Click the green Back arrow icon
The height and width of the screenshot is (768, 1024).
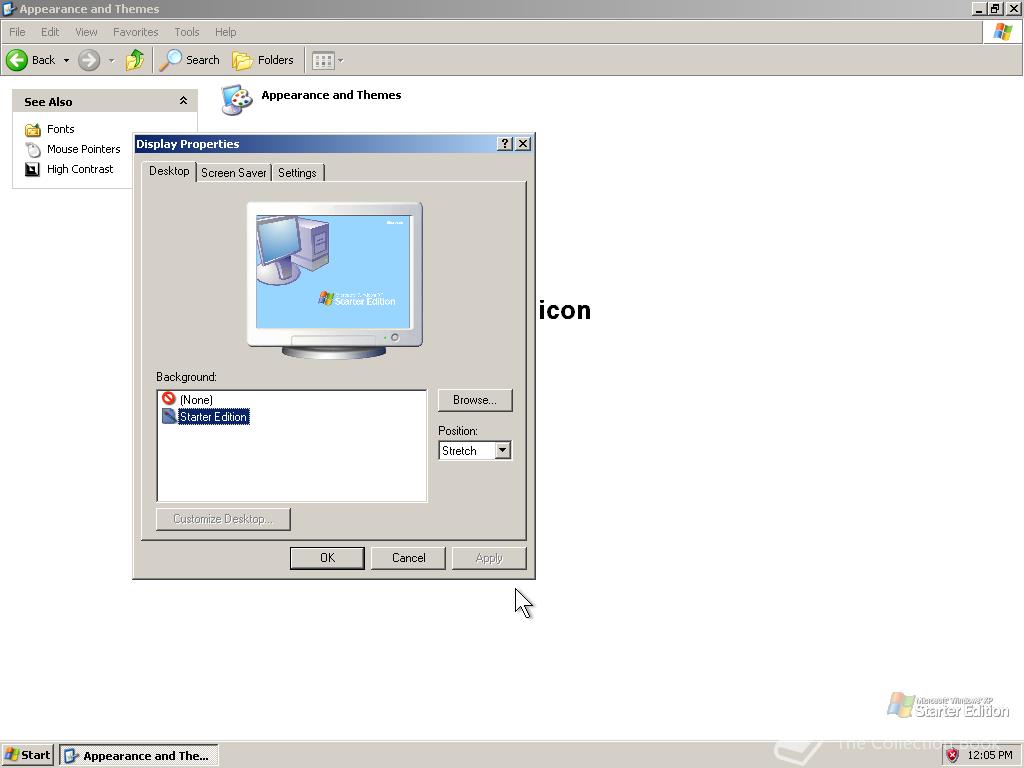click(17, 60)
